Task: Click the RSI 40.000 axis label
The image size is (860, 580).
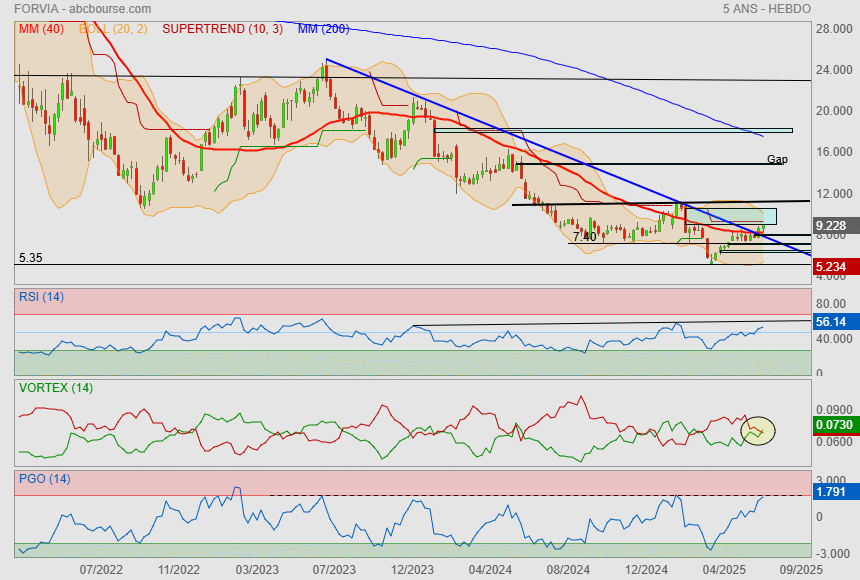Action: 834,339
